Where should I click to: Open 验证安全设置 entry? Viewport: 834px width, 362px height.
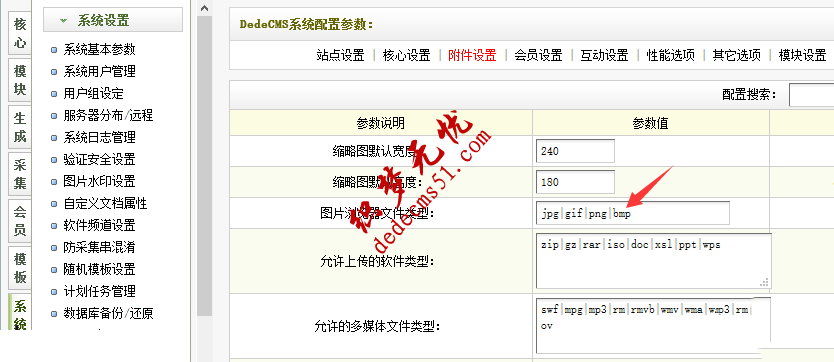tap(99, 159)
